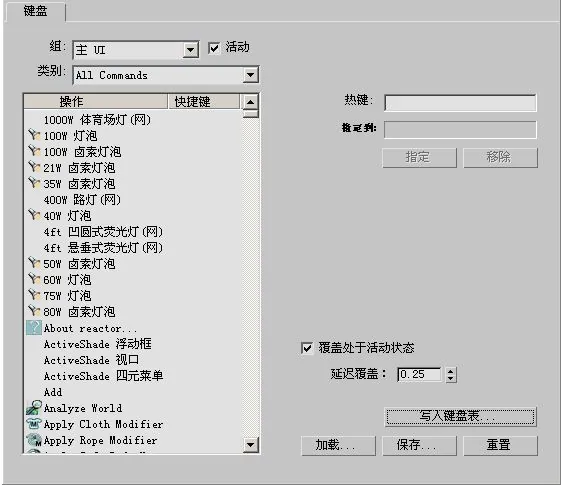Open the 组 dropdown showing 主 UI
Image resolution: width=562 pixels, height=485 pixels.
click(136, 50)
